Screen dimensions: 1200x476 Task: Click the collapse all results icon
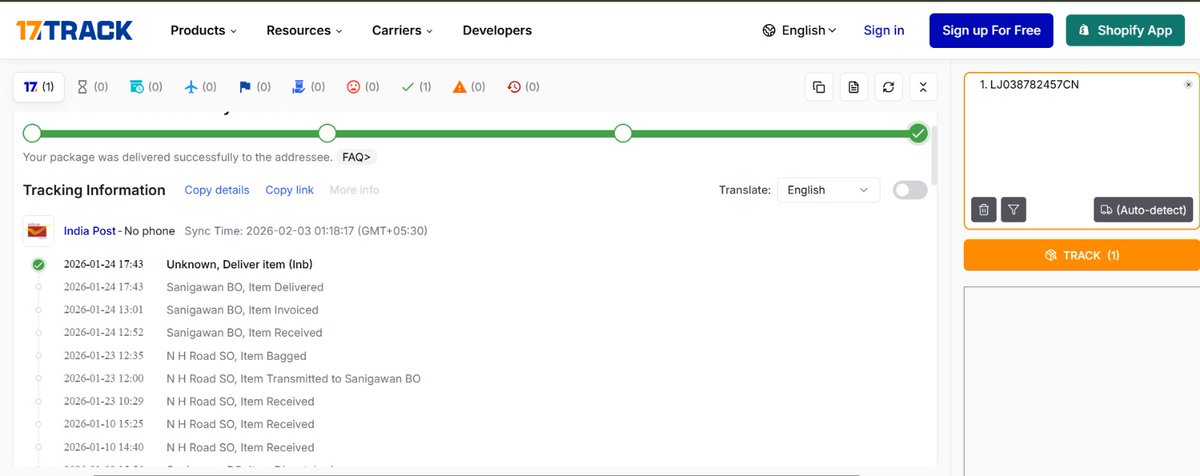coord(923,87)
